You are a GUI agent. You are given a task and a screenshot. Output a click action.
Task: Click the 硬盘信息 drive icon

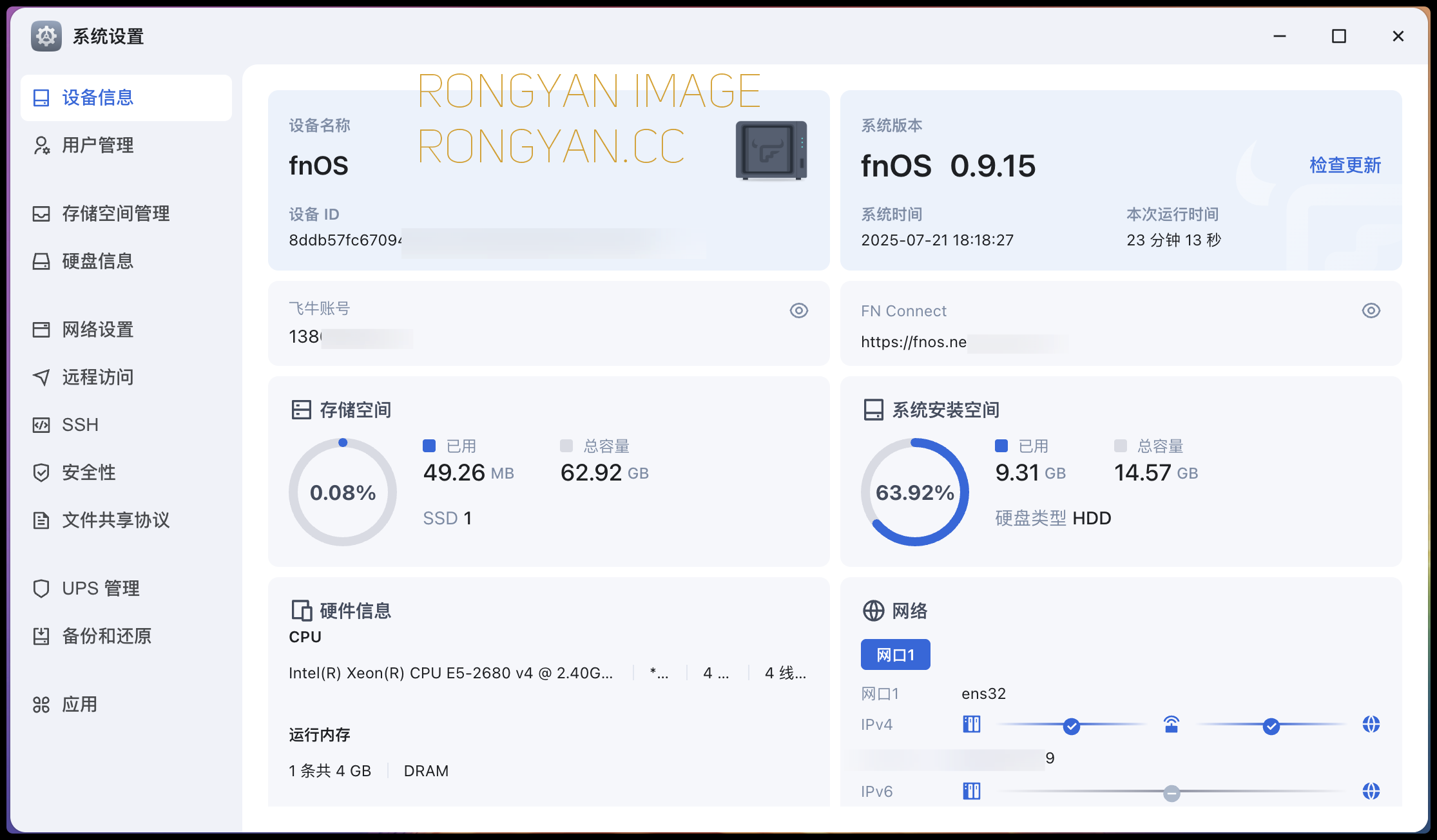pyautogui.click(x=41, y=262)
